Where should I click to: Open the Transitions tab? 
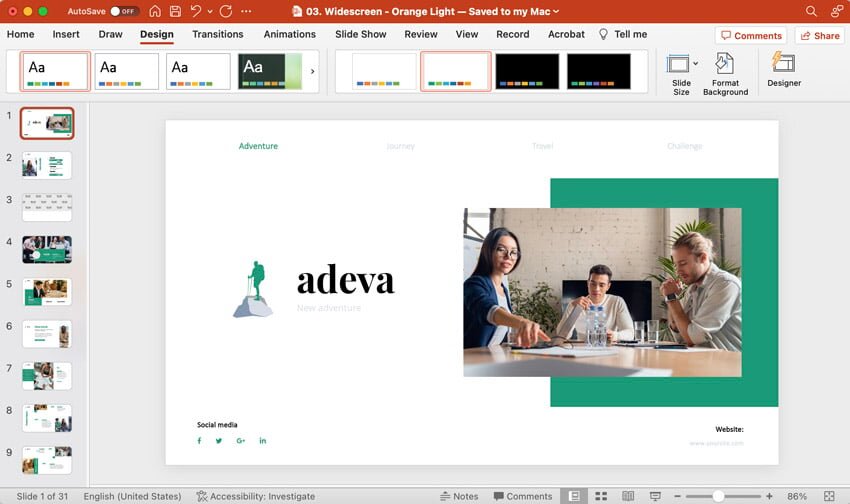[x=217, y=34]
